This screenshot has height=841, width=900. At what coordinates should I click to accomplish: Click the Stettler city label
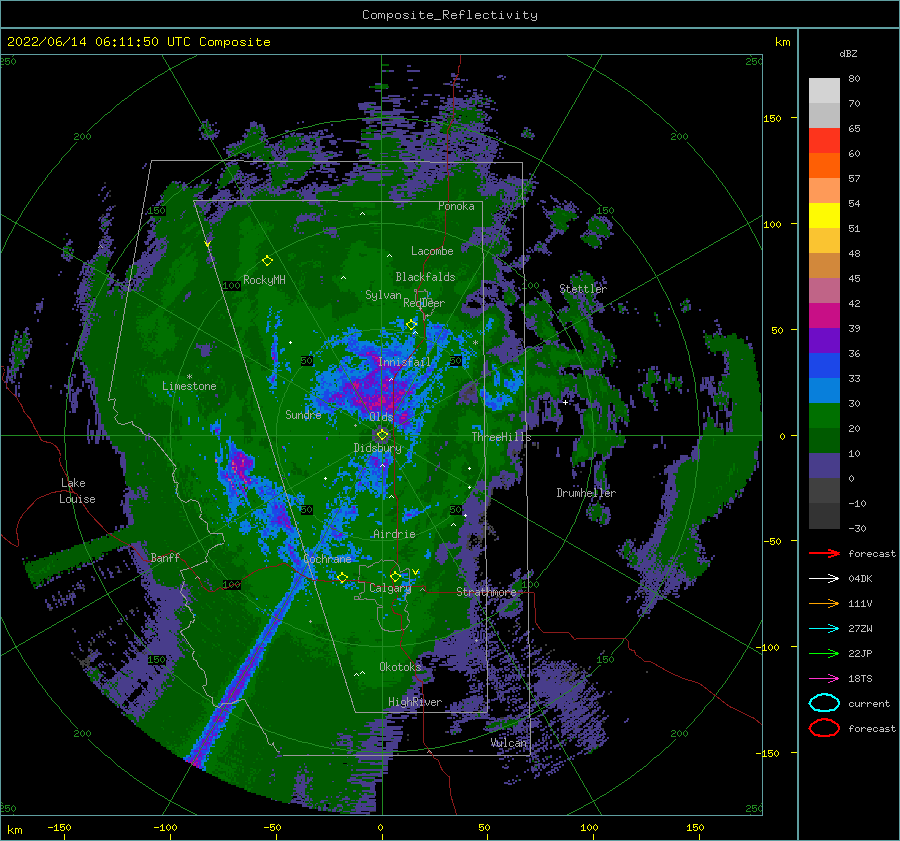click(x=583, y=289)
